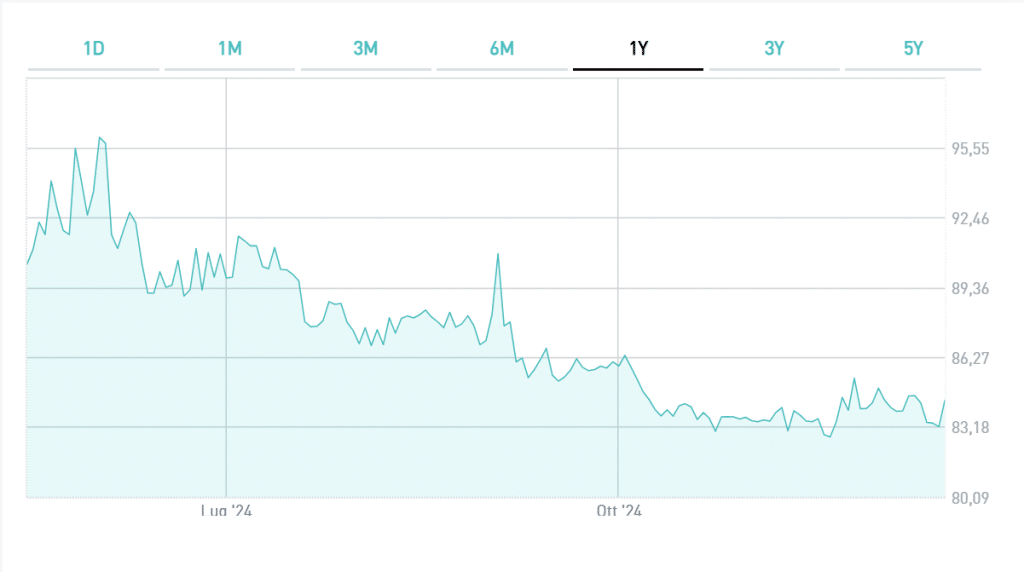Click the active 1Y tab
Viewport: 1024px width, 572px height.
coord(638,49)
